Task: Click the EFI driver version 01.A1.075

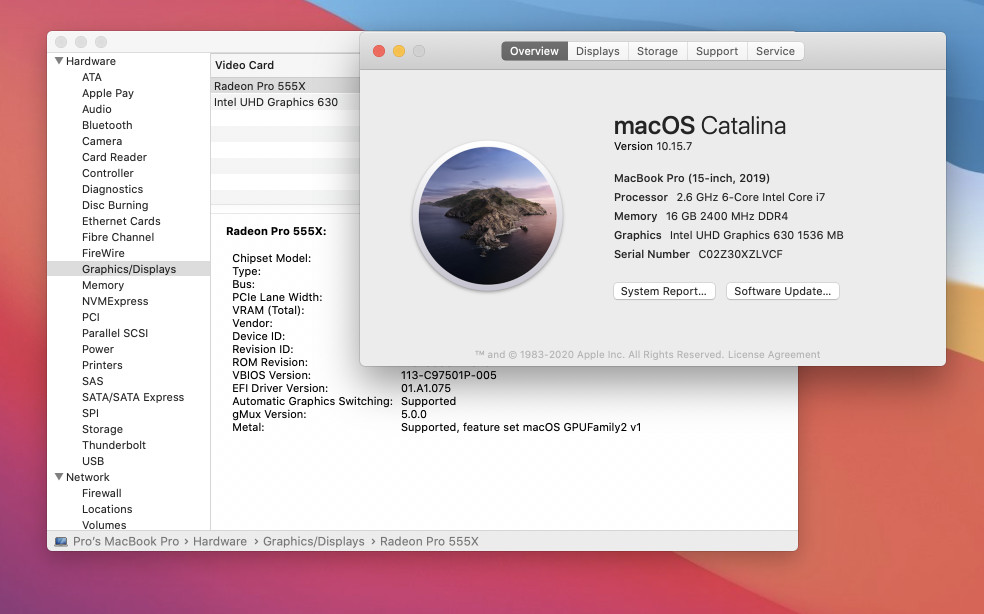Action: 426,389
